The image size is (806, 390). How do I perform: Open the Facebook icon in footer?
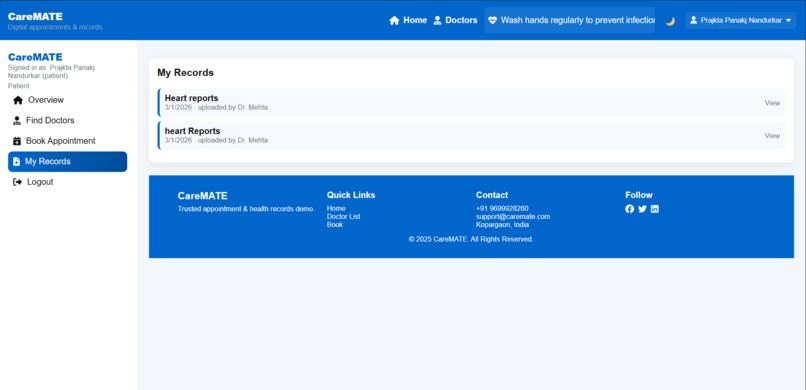click(630, 209)
